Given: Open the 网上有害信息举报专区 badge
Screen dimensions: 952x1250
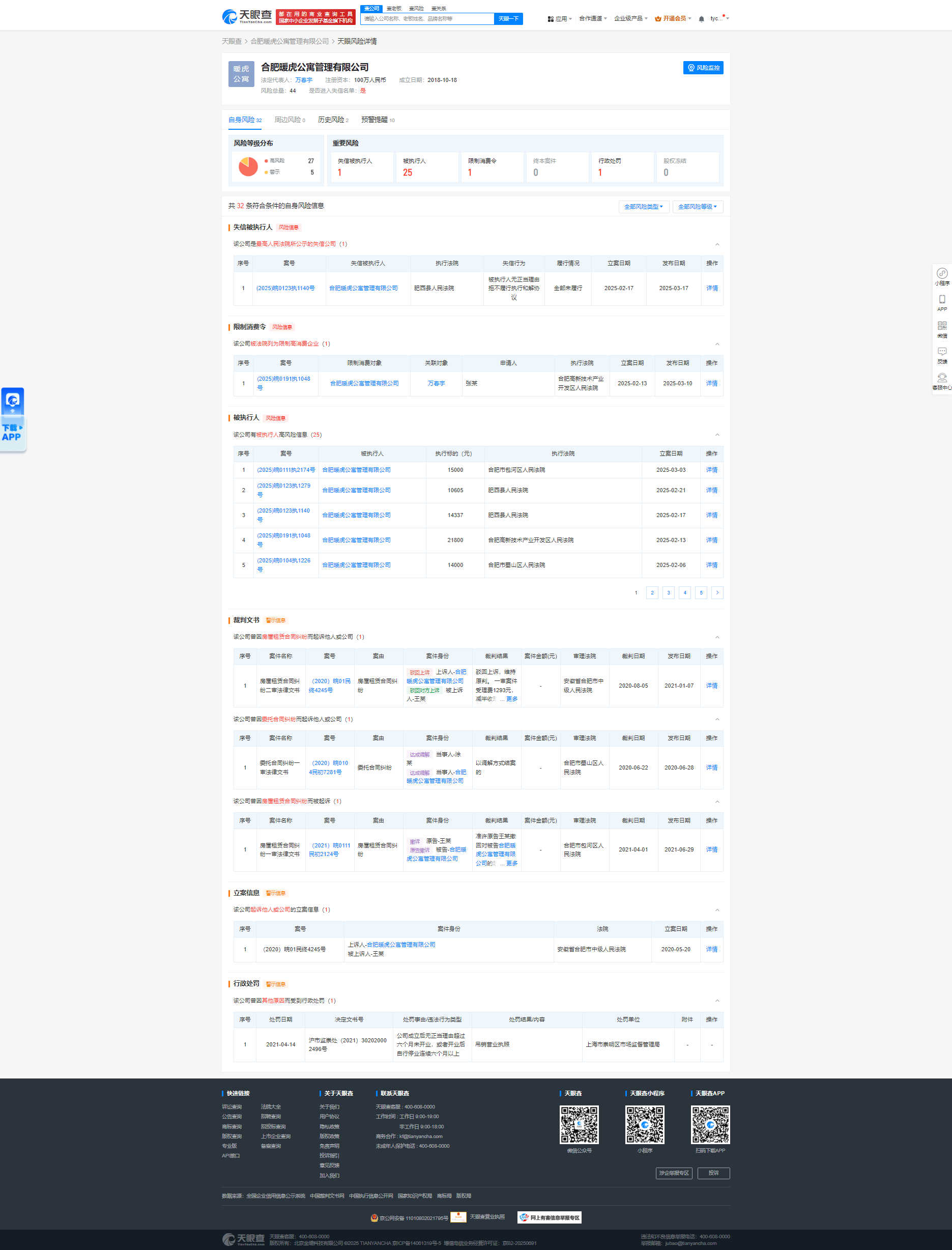Looking at the screenshot, I should point(550,1218).
